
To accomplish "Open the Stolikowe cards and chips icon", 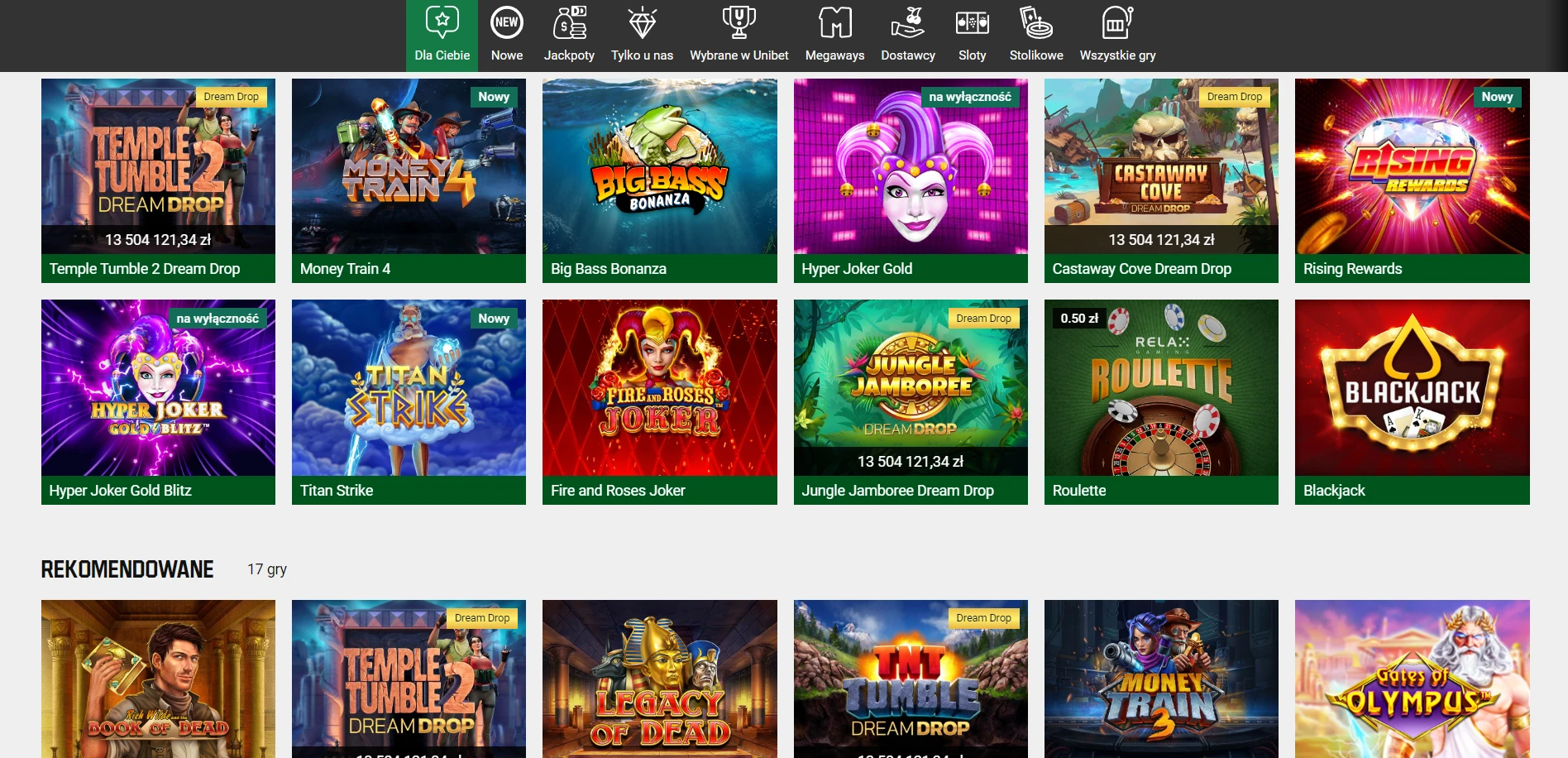I will [x=1036, y=22].
